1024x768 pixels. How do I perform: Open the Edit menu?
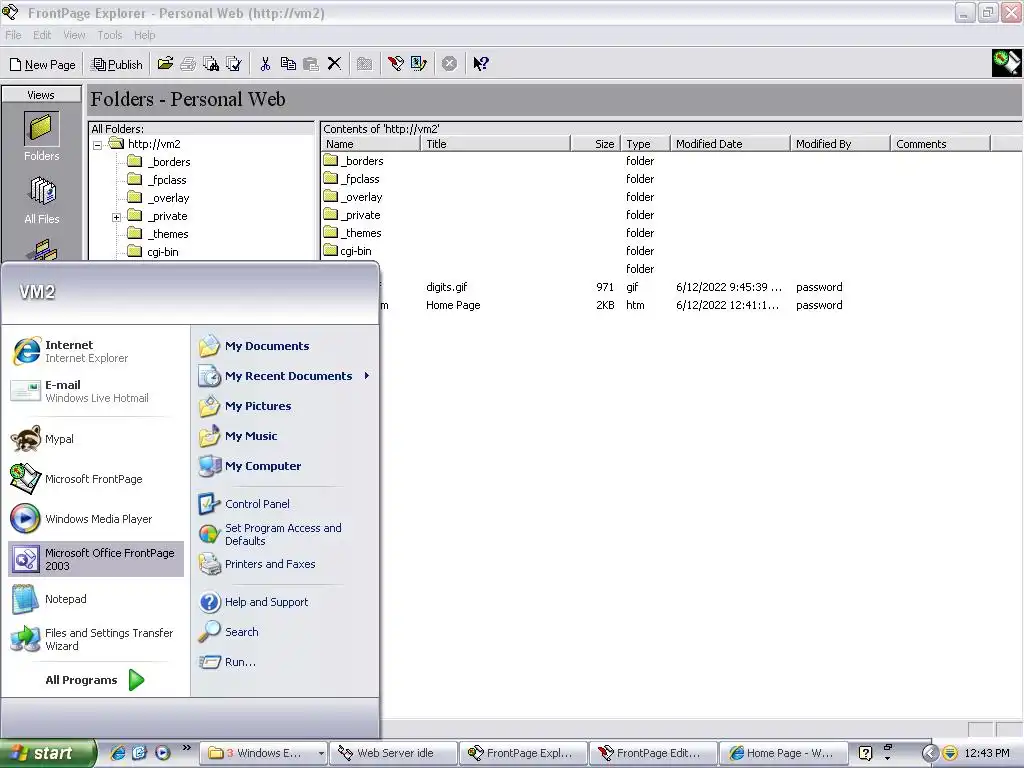click(42, 35)
